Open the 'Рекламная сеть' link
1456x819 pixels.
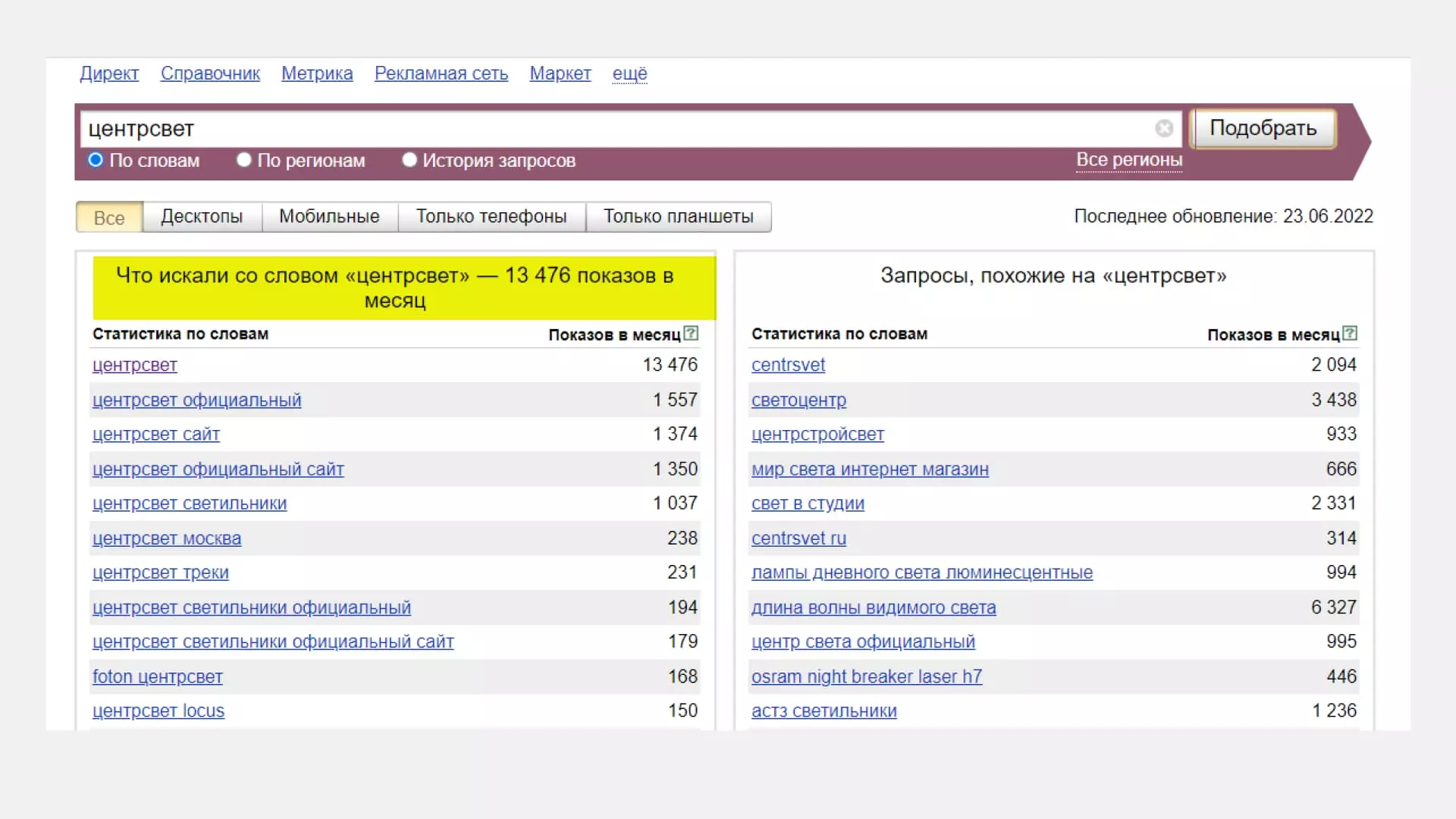[441, 74]
